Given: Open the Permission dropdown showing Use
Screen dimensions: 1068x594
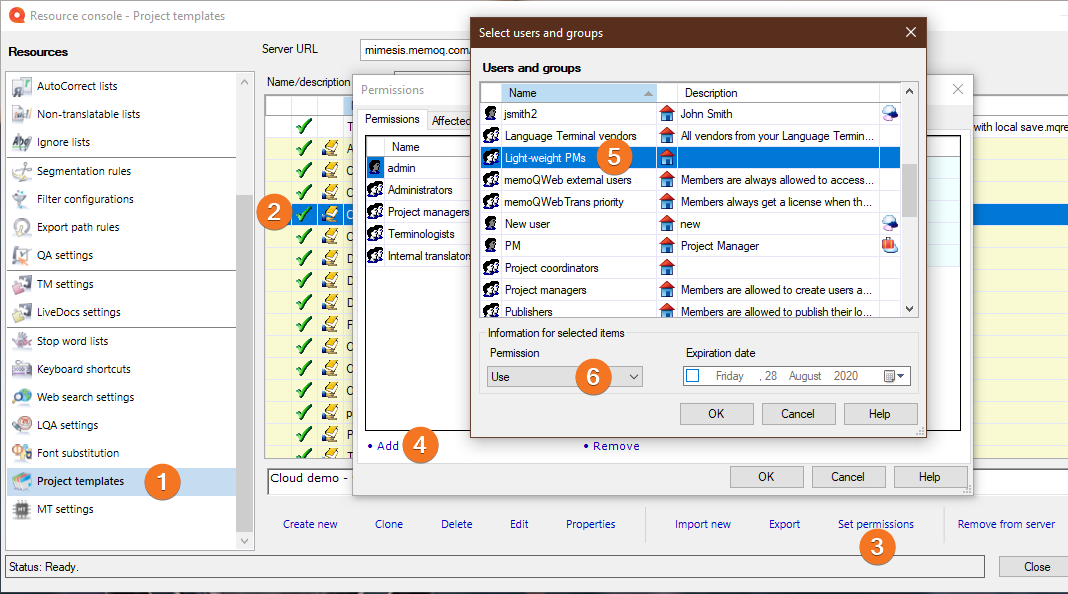Looking at the screenshot, I should pyautogui.click(x=565, y=377).
